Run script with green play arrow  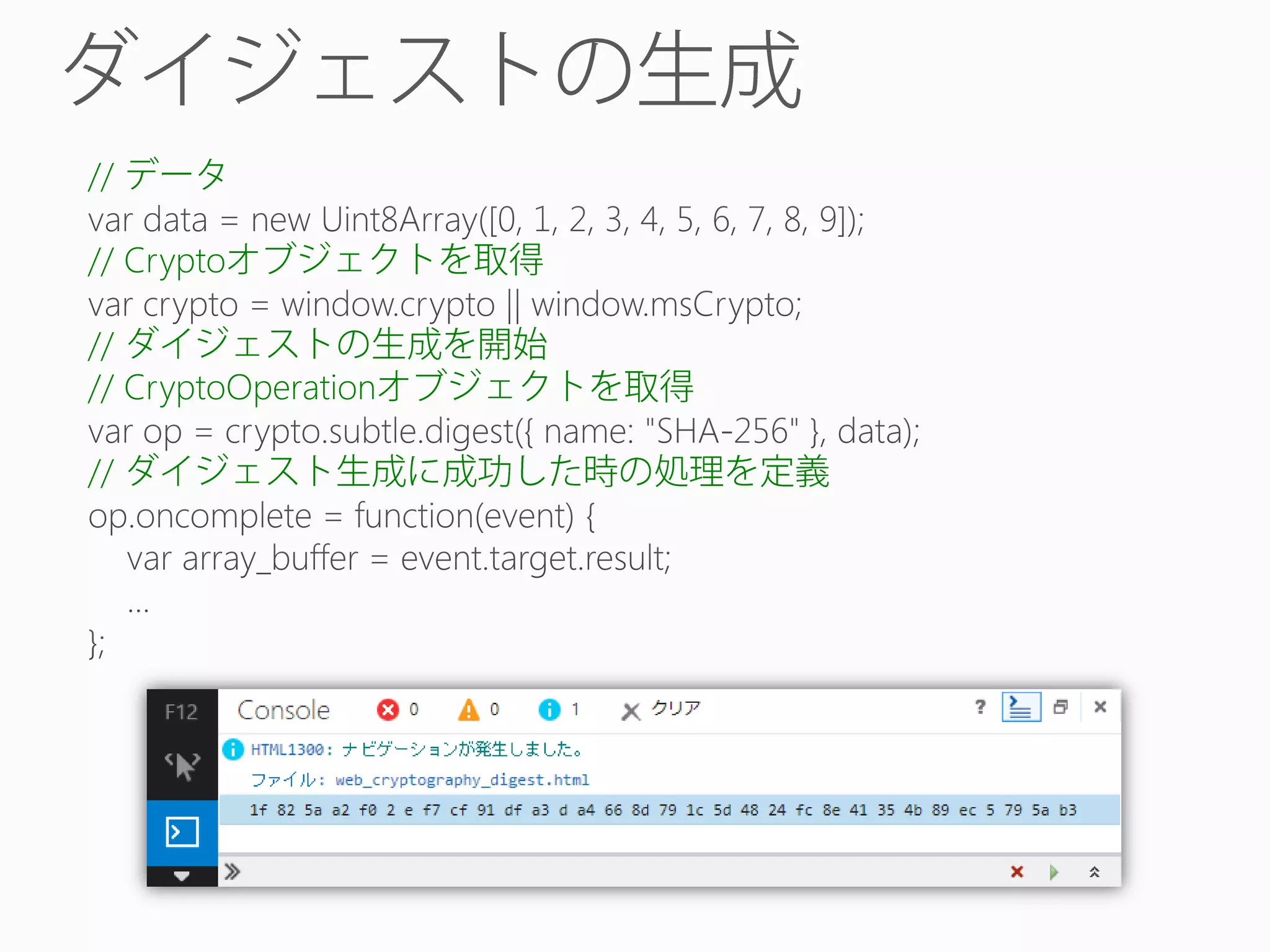[x=1054, y=872]
